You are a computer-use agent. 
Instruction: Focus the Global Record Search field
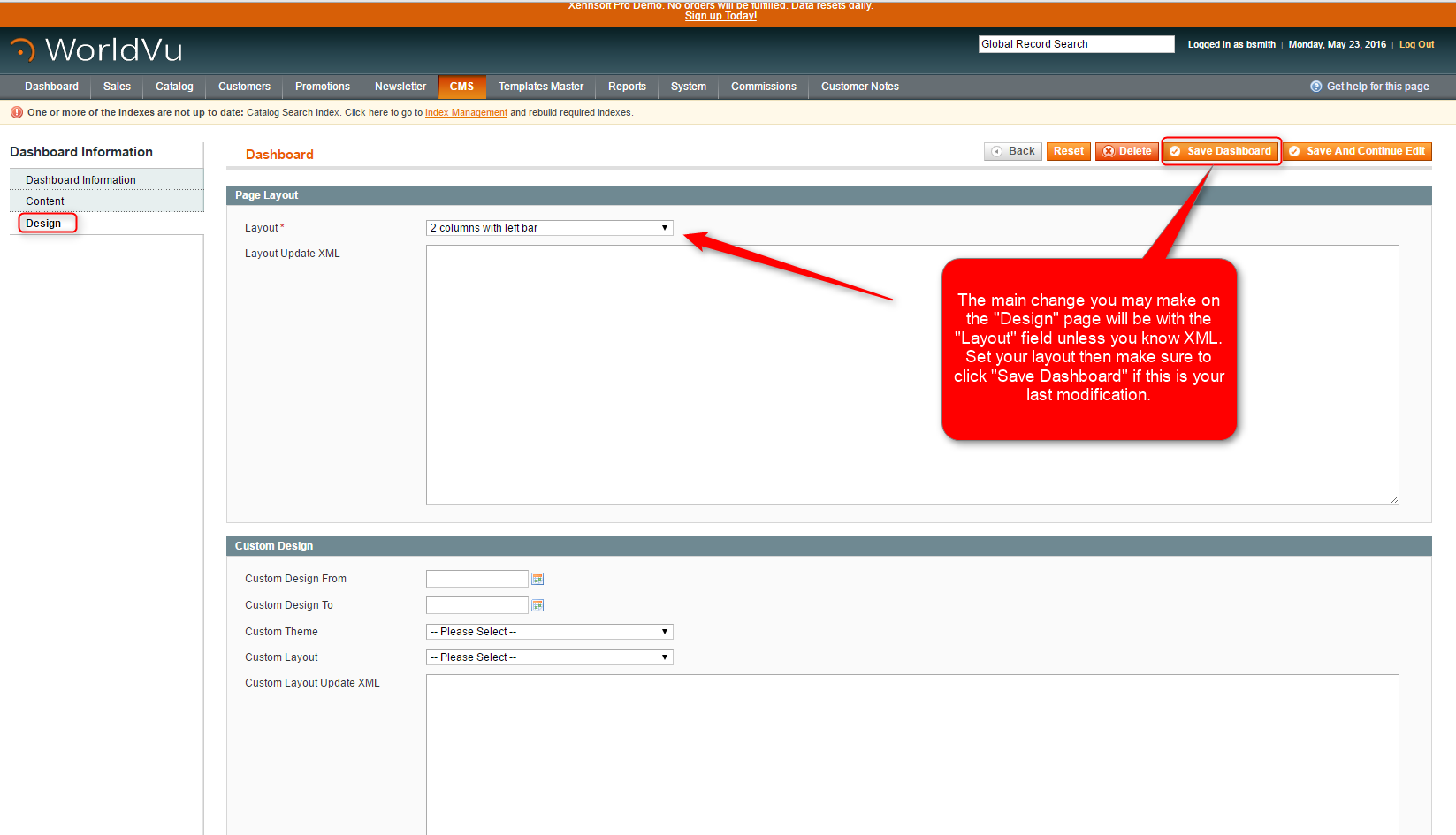coord(1076,44)
